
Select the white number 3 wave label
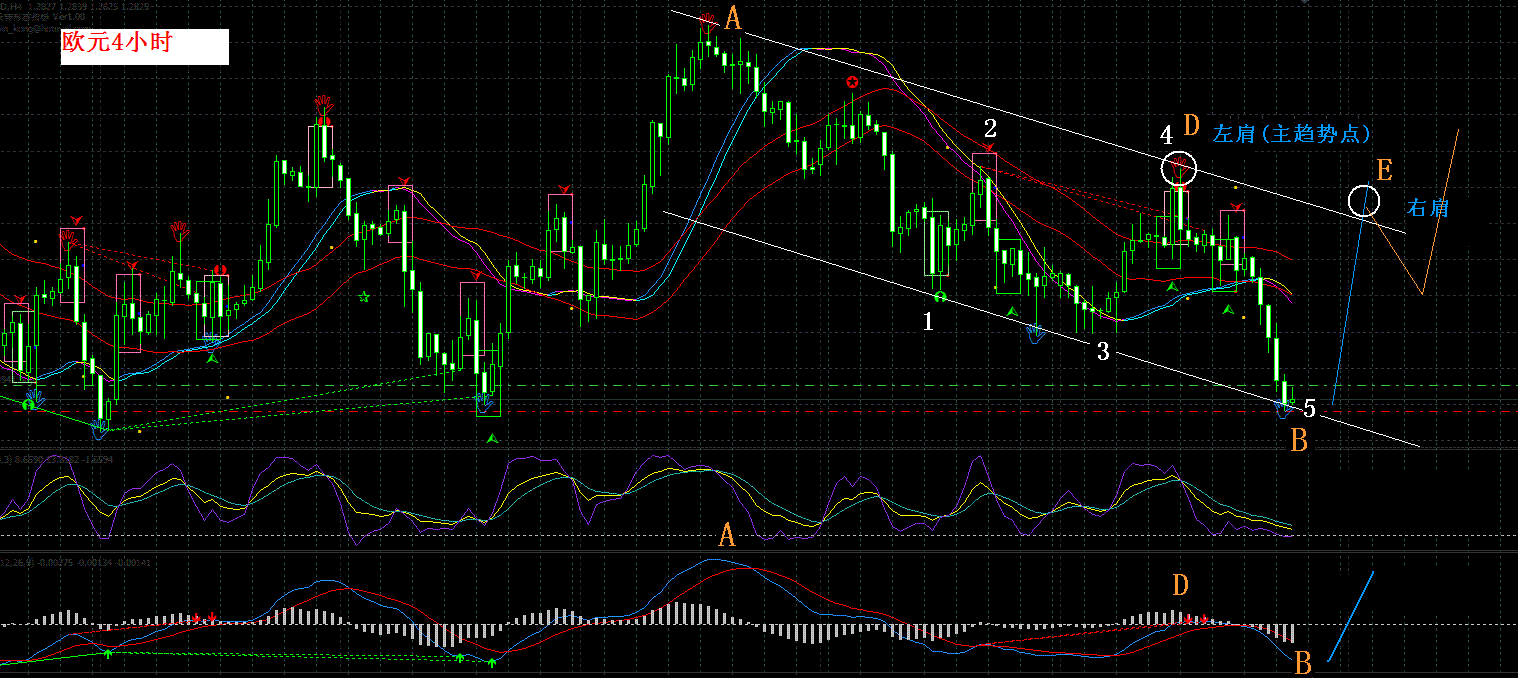coord(1103,351)
